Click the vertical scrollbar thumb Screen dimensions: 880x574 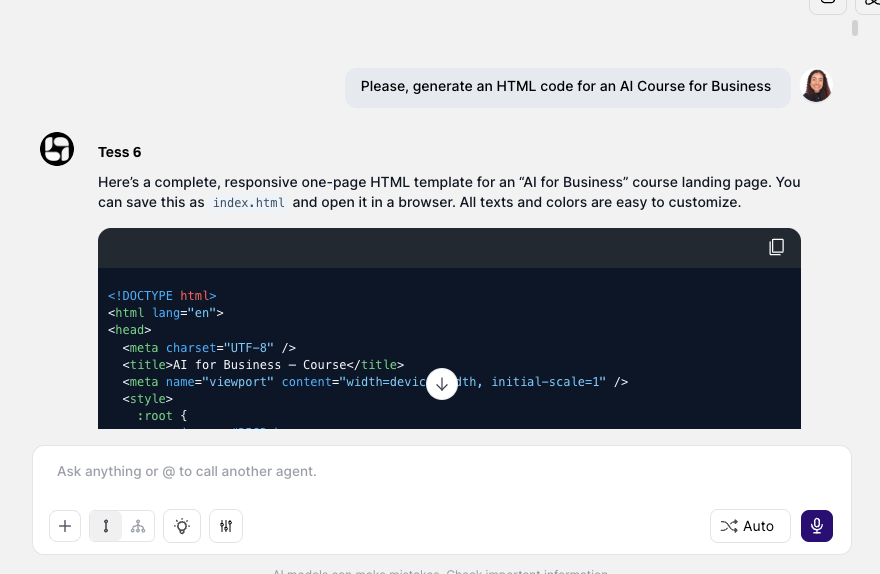click(x=855, y=28)
